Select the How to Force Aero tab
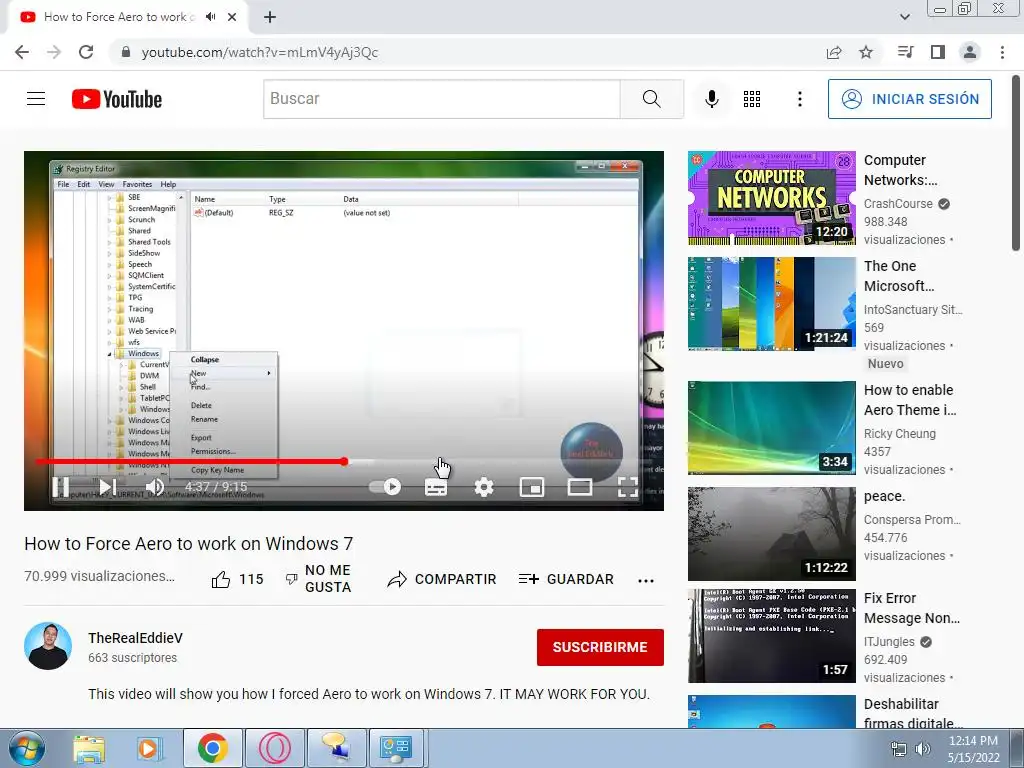1024x768 pixels. click(x=119, y=17)
